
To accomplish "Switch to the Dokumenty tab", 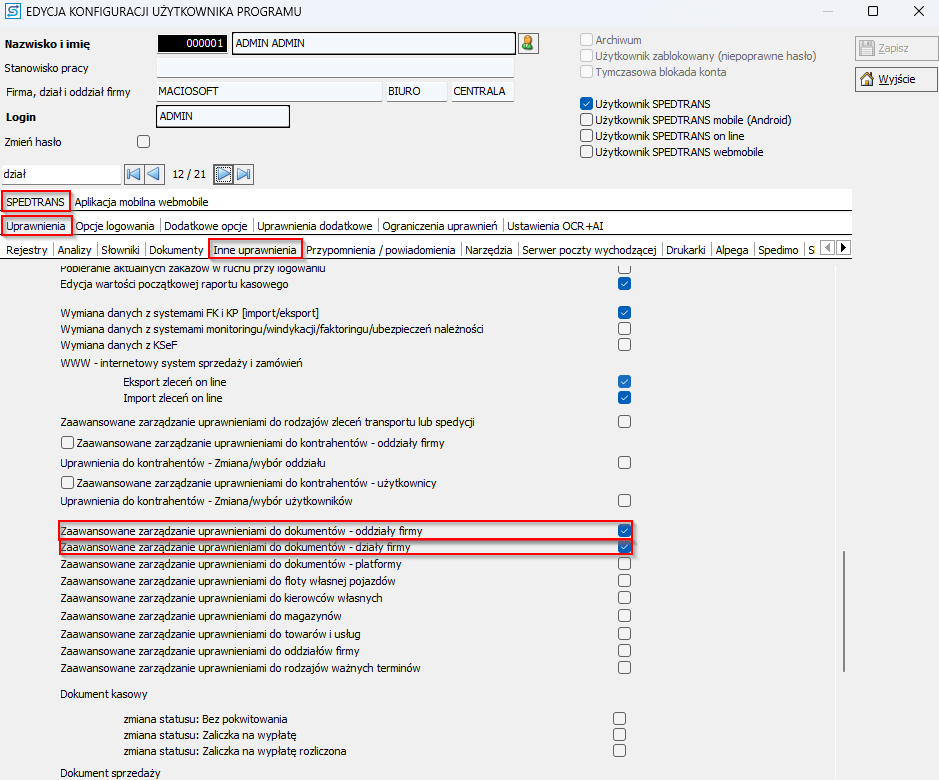I will point(176,249).
